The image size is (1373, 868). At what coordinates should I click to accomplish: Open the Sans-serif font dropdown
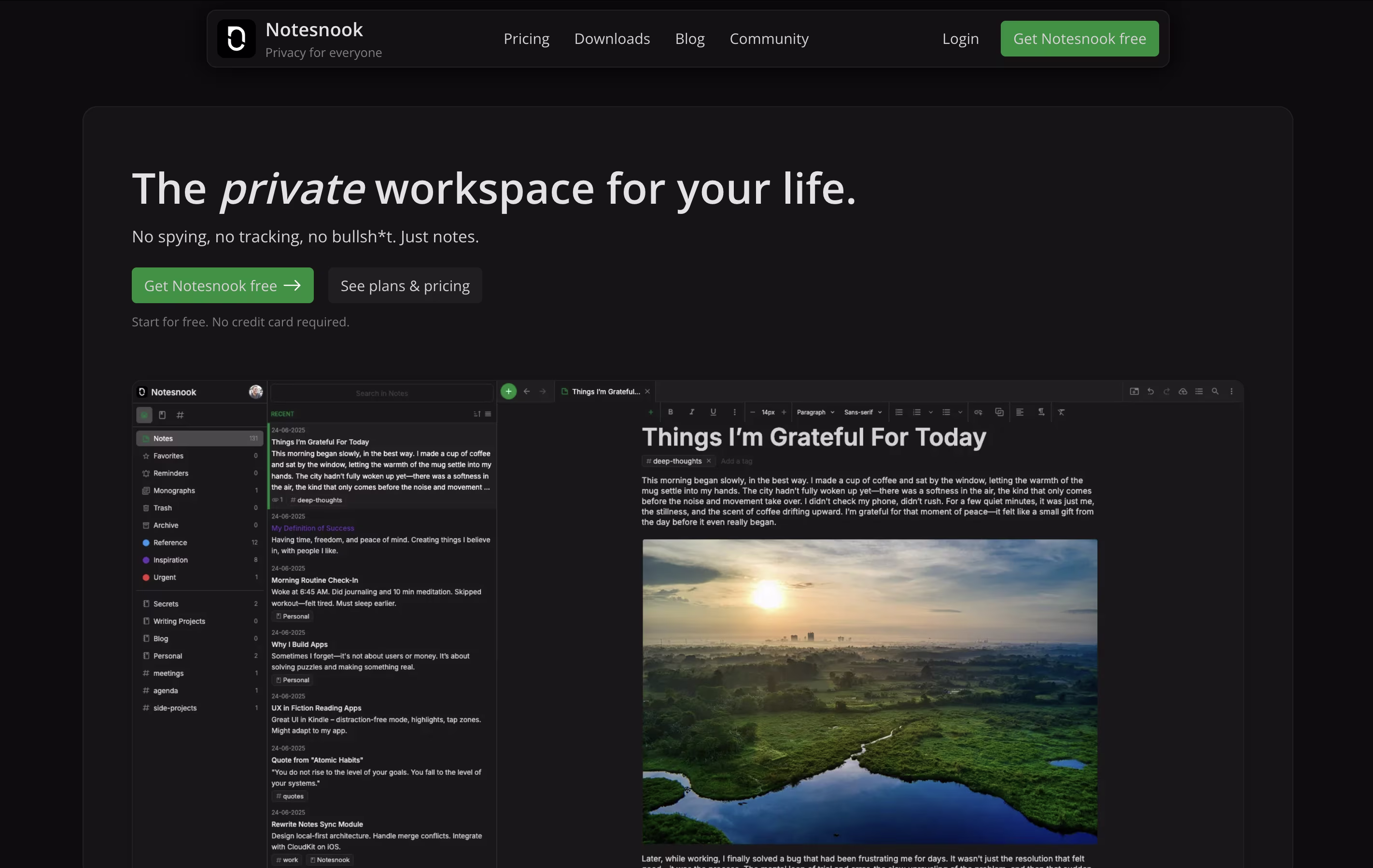coord(863,412)
